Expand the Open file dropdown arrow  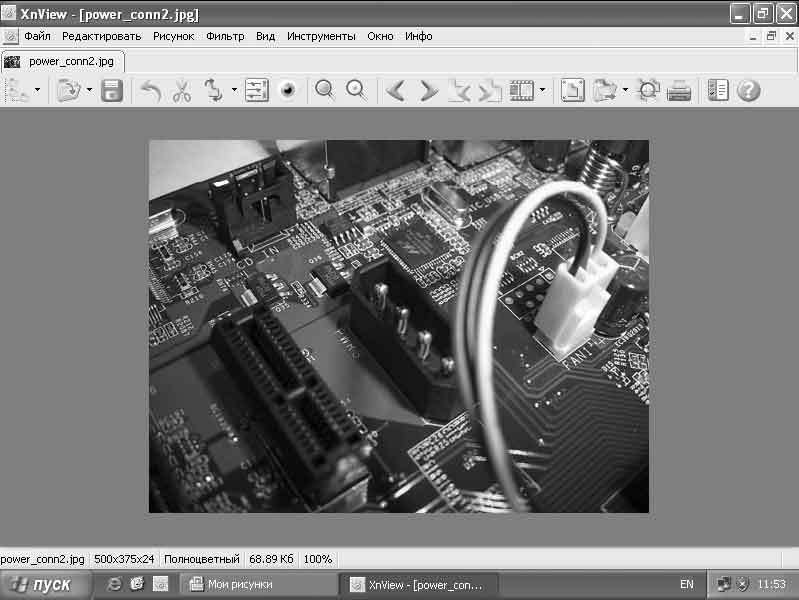89,91
